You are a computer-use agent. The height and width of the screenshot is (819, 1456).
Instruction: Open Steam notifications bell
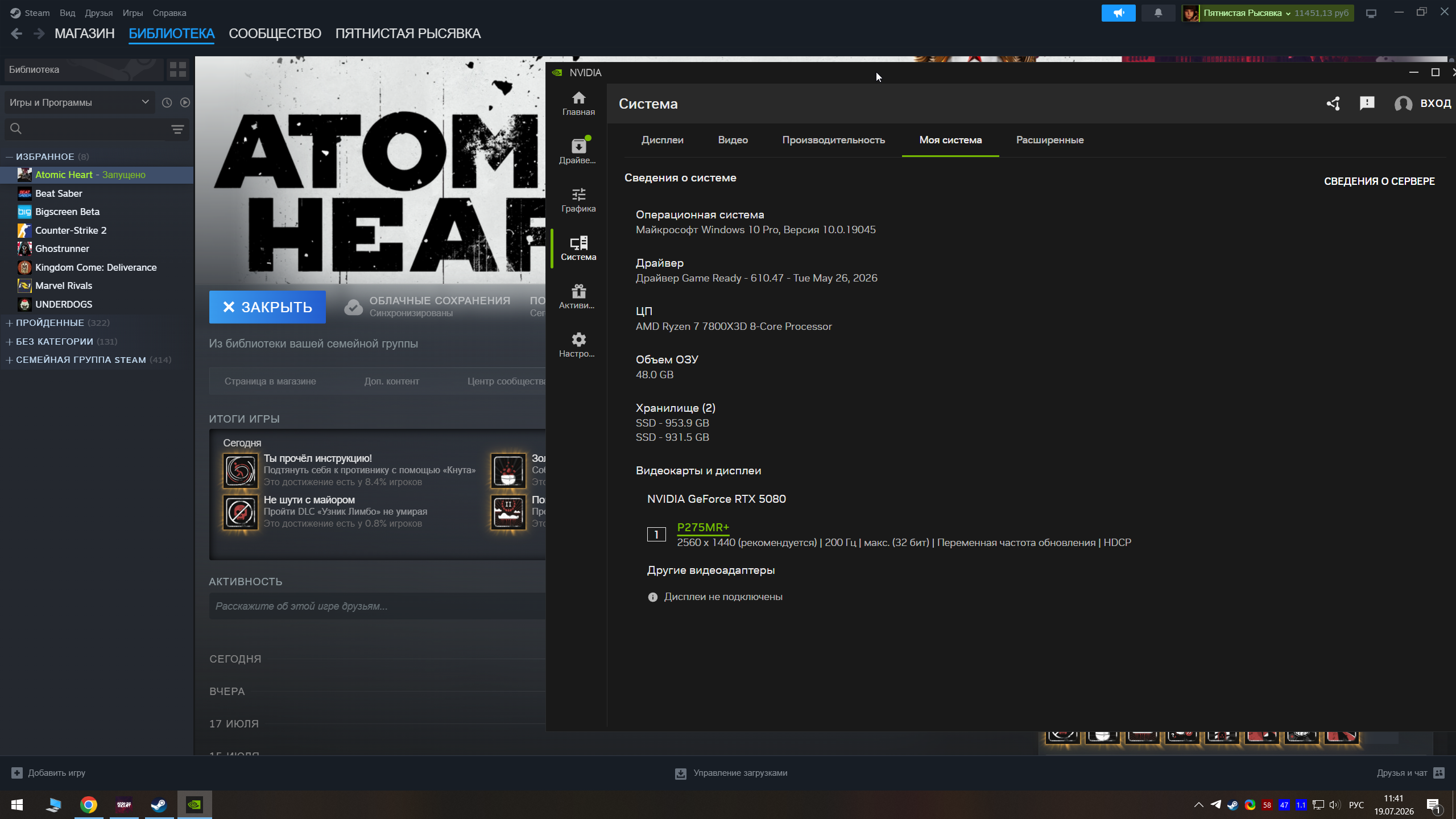(1158, 13)
